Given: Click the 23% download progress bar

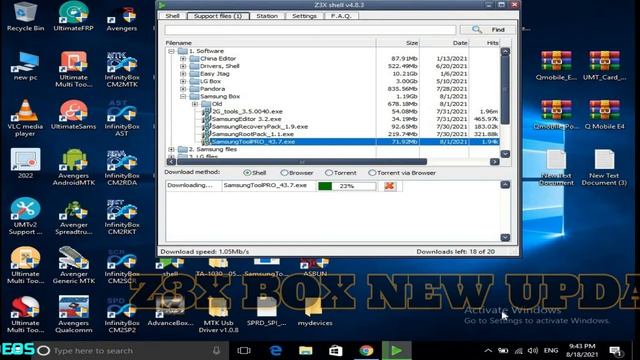Looking at the screenshot, I should click(347, 186).
